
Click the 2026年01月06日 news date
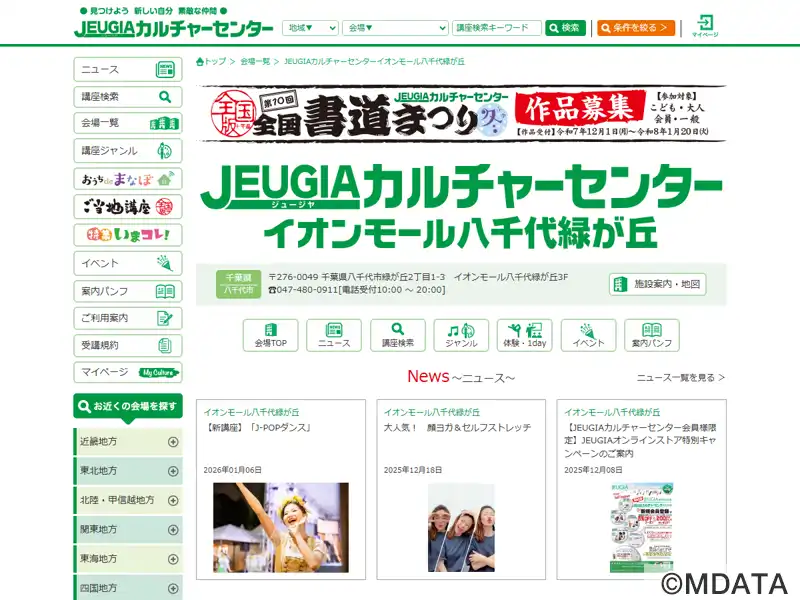[233, 470]
